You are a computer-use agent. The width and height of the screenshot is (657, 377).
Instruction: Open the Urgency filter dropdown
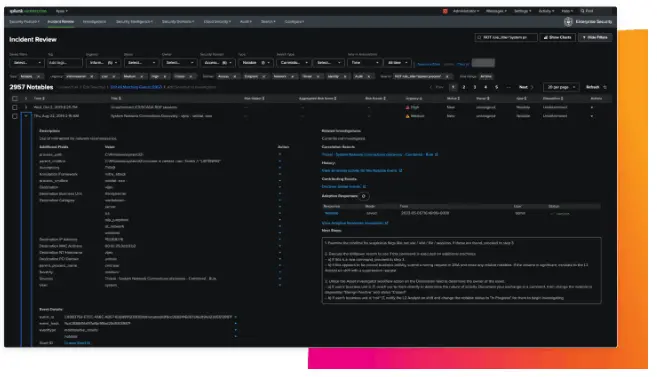coord(103,63)
